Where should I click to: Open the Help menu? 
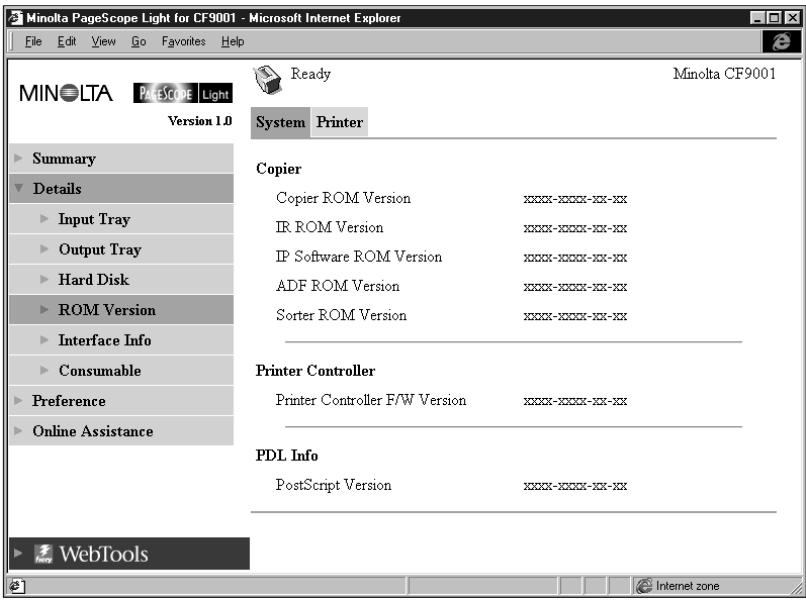233,41
